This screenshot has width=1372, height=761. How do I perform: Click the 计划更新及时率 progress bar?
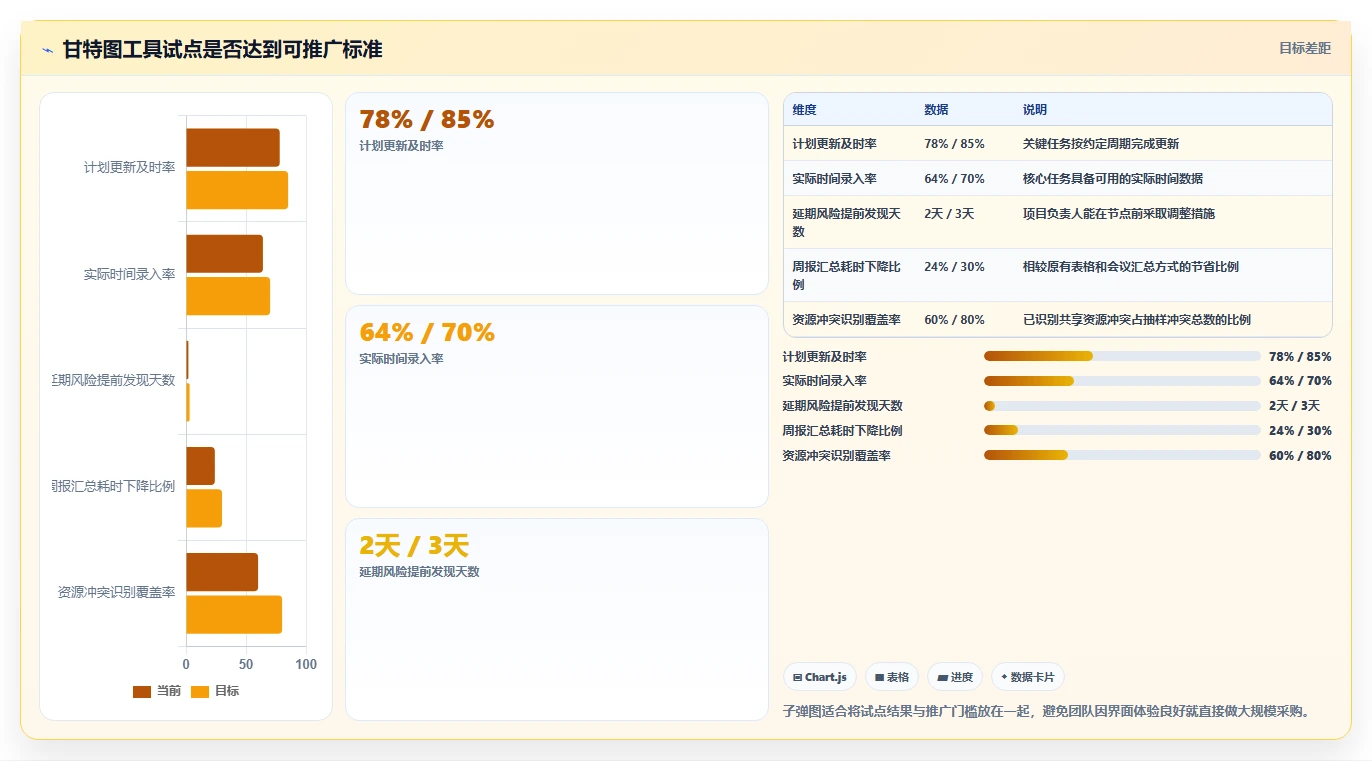[1122, 356]
